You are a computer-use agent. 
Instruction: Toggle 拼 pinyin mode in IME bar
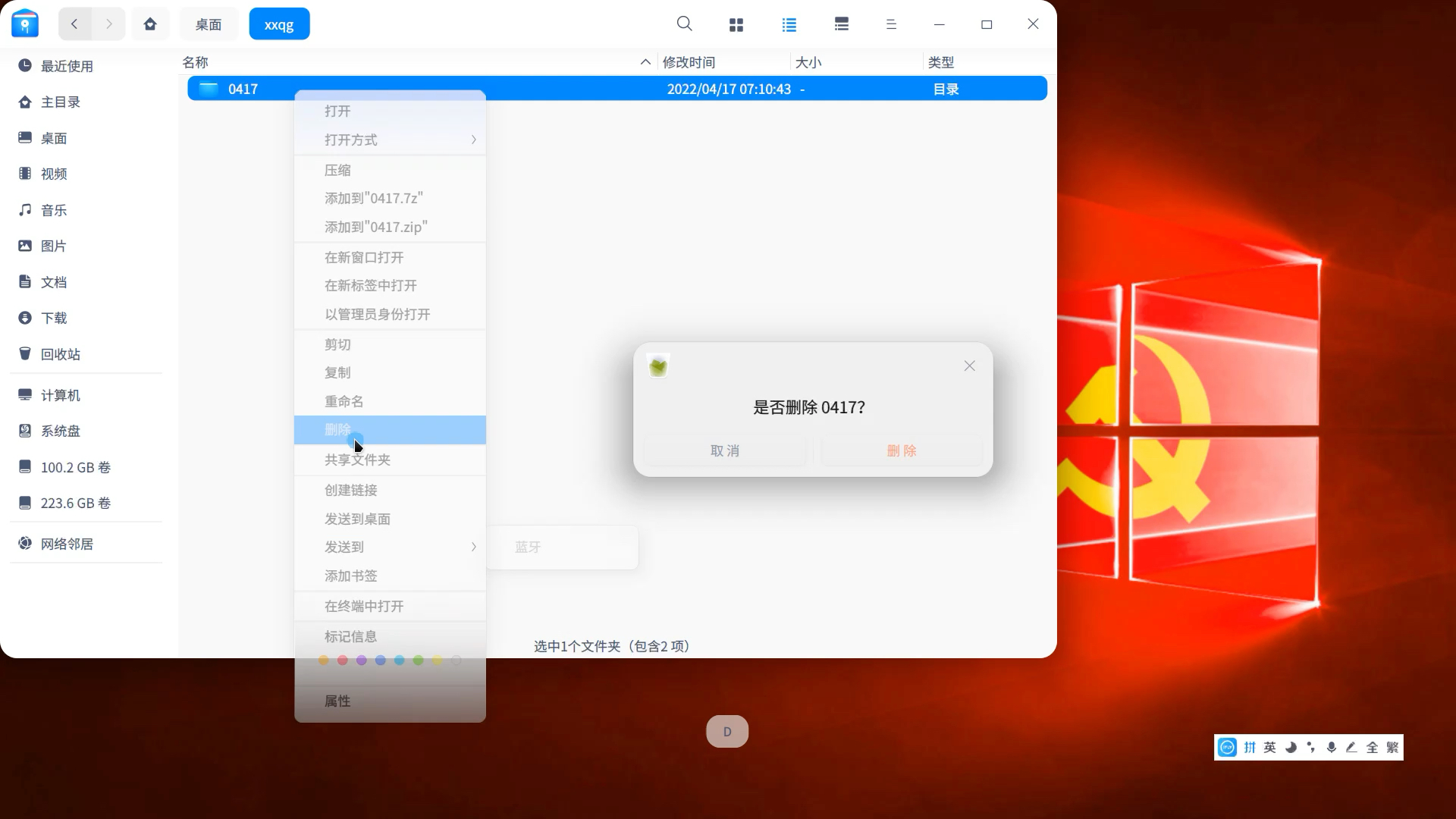tap(1250, 748)
